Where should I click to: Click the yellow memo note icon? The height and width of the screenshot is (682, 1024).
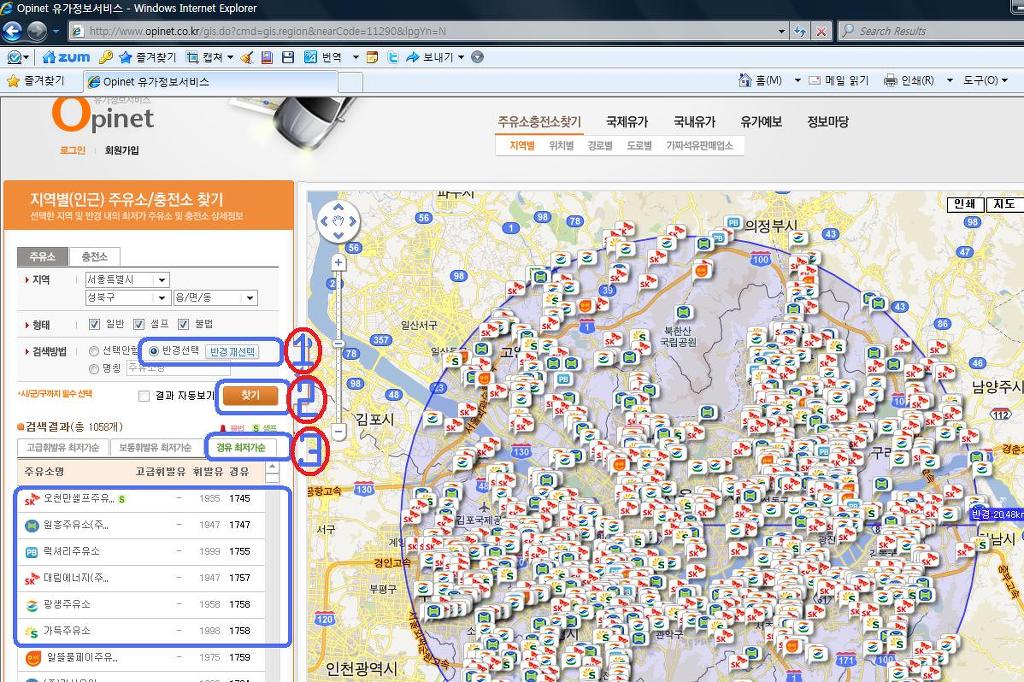372,57
